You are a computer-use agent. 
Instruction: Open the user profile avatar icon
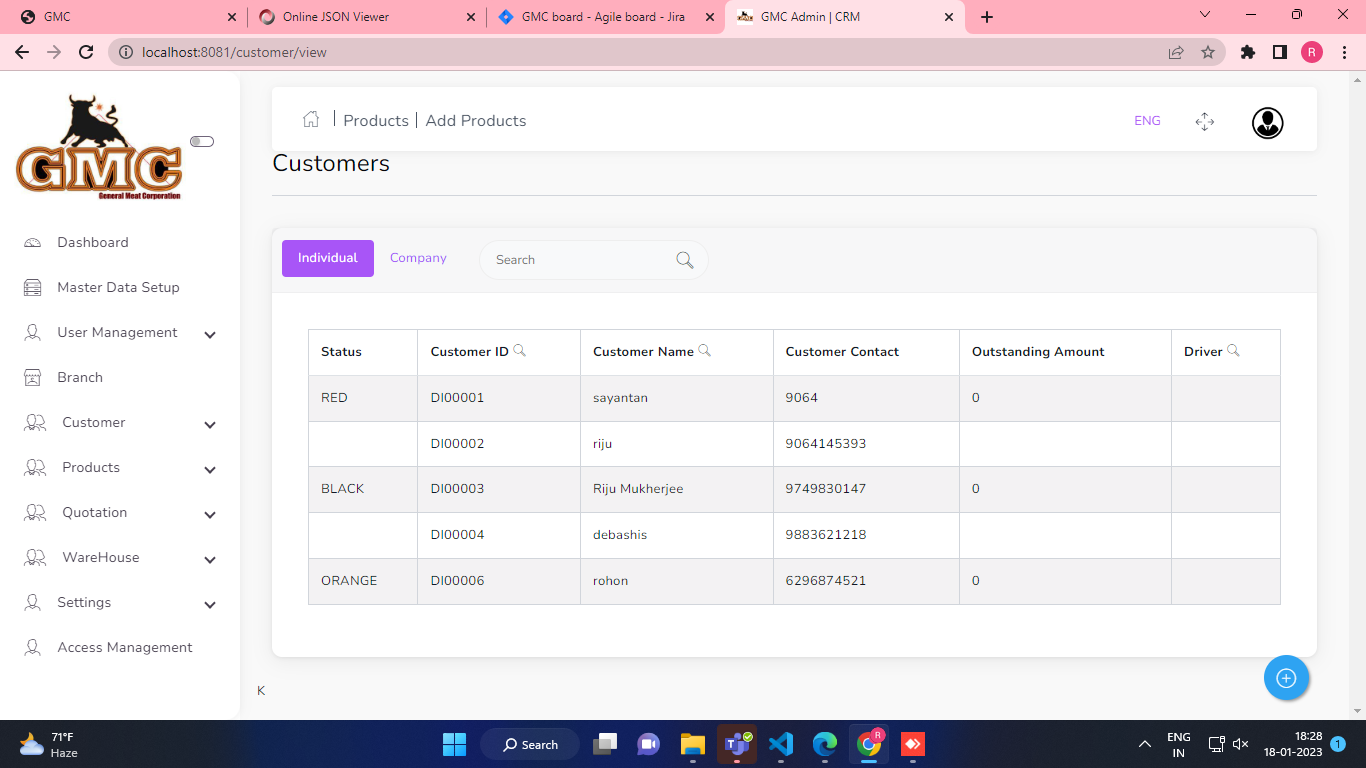(x=1267, y=123)
